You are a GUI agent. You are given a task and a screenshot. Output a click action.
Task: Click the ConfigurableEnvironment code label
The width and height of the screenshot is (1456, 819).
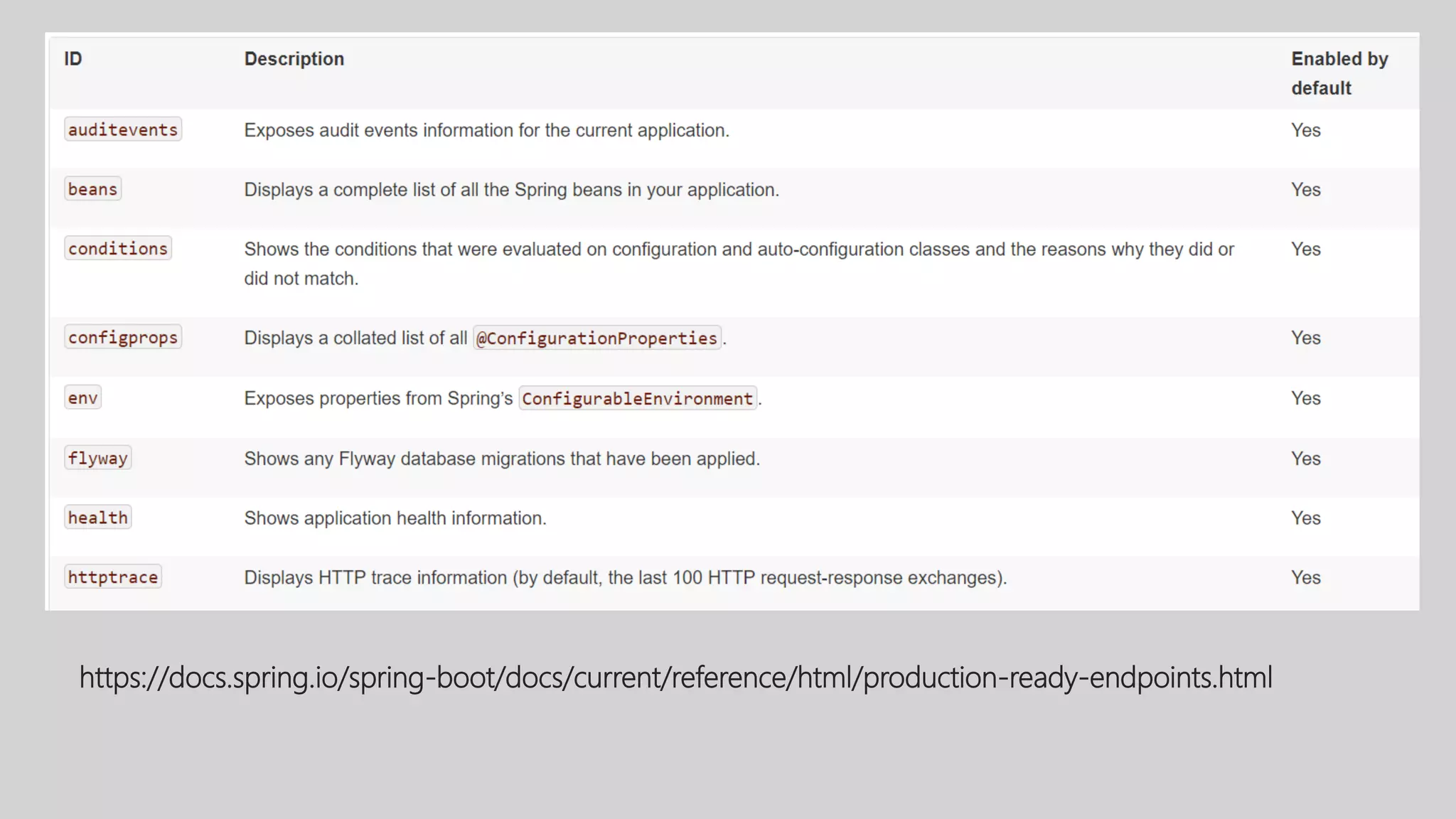tap(638, 398)
